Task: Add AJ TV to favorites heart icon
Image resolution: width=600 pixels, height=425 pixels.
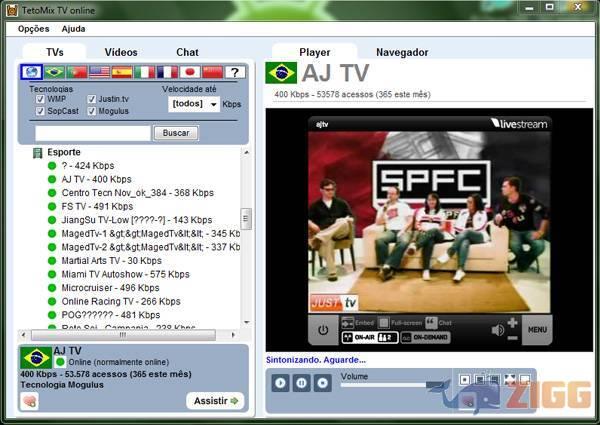Action: click(x=30, y=401)
